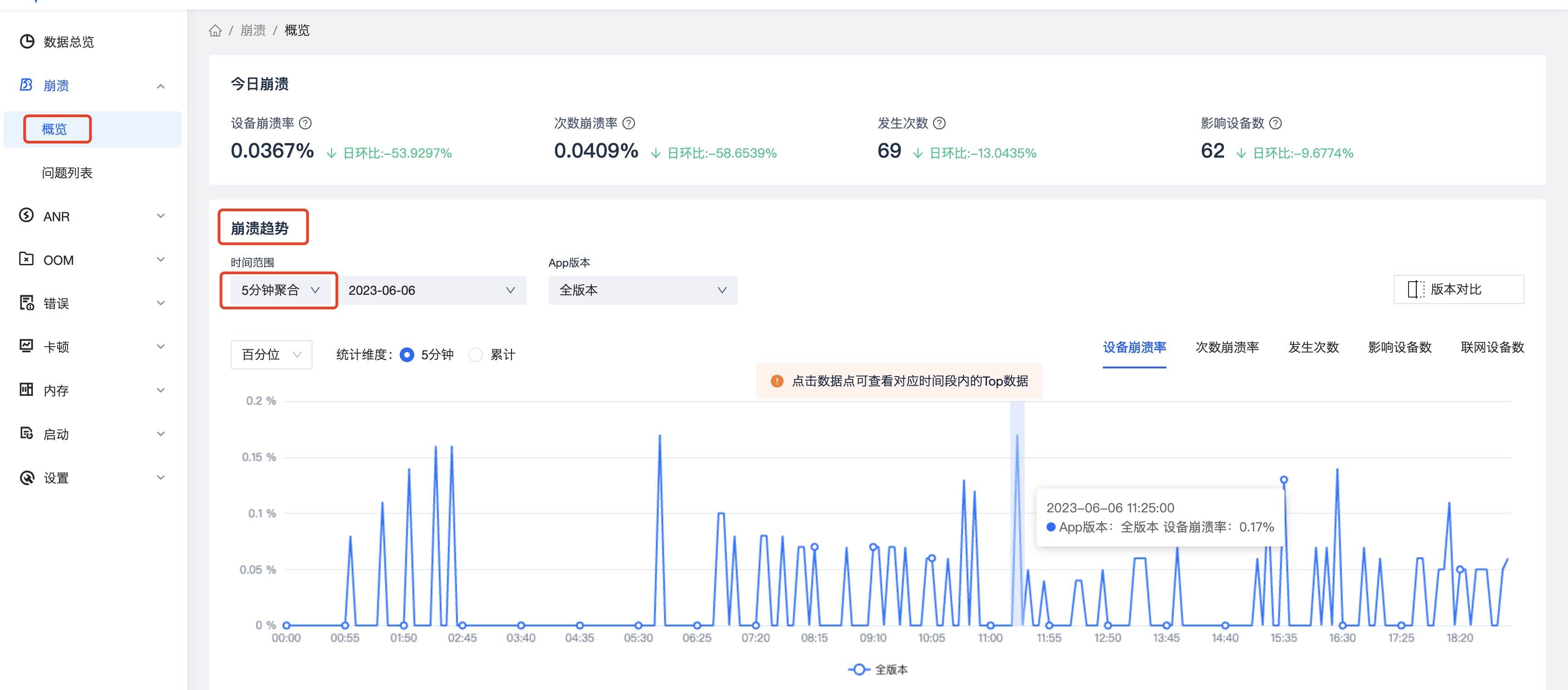1568x690 pixels.
Task: Open the 5分钟聚合 time range dropdown
Action: [x=281, y=290]
